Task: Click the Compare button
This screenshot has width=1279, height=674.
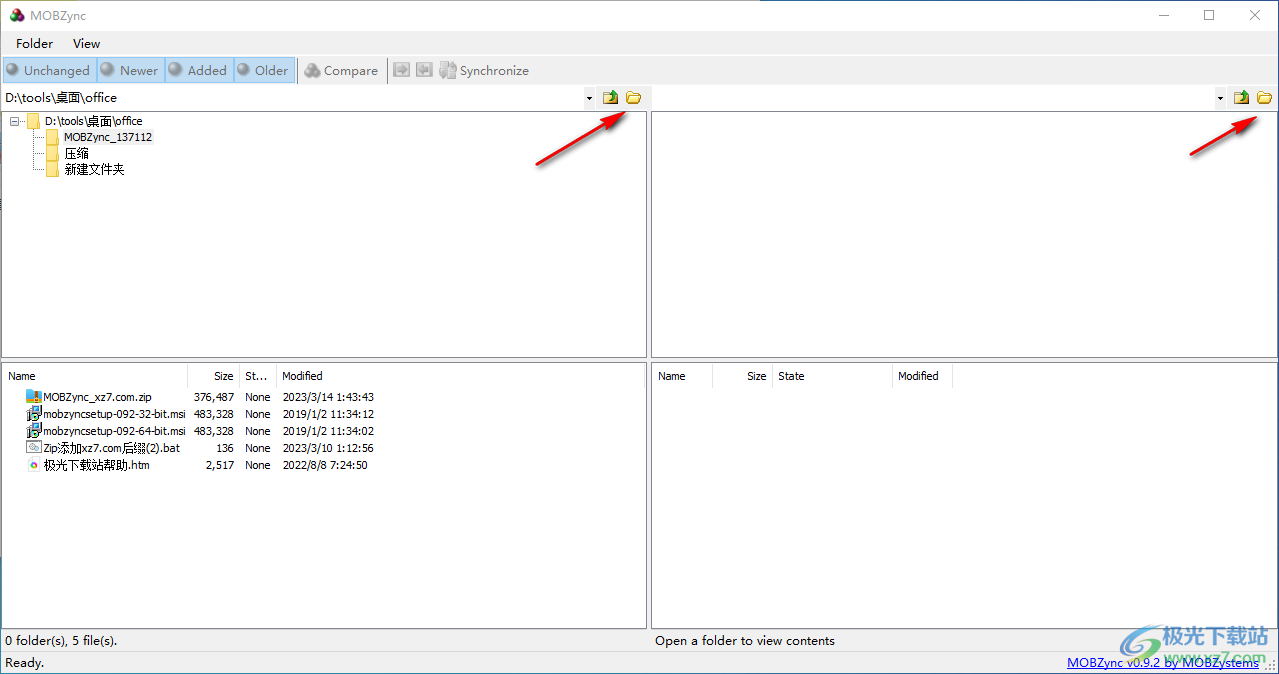Action: coord(341,70)
